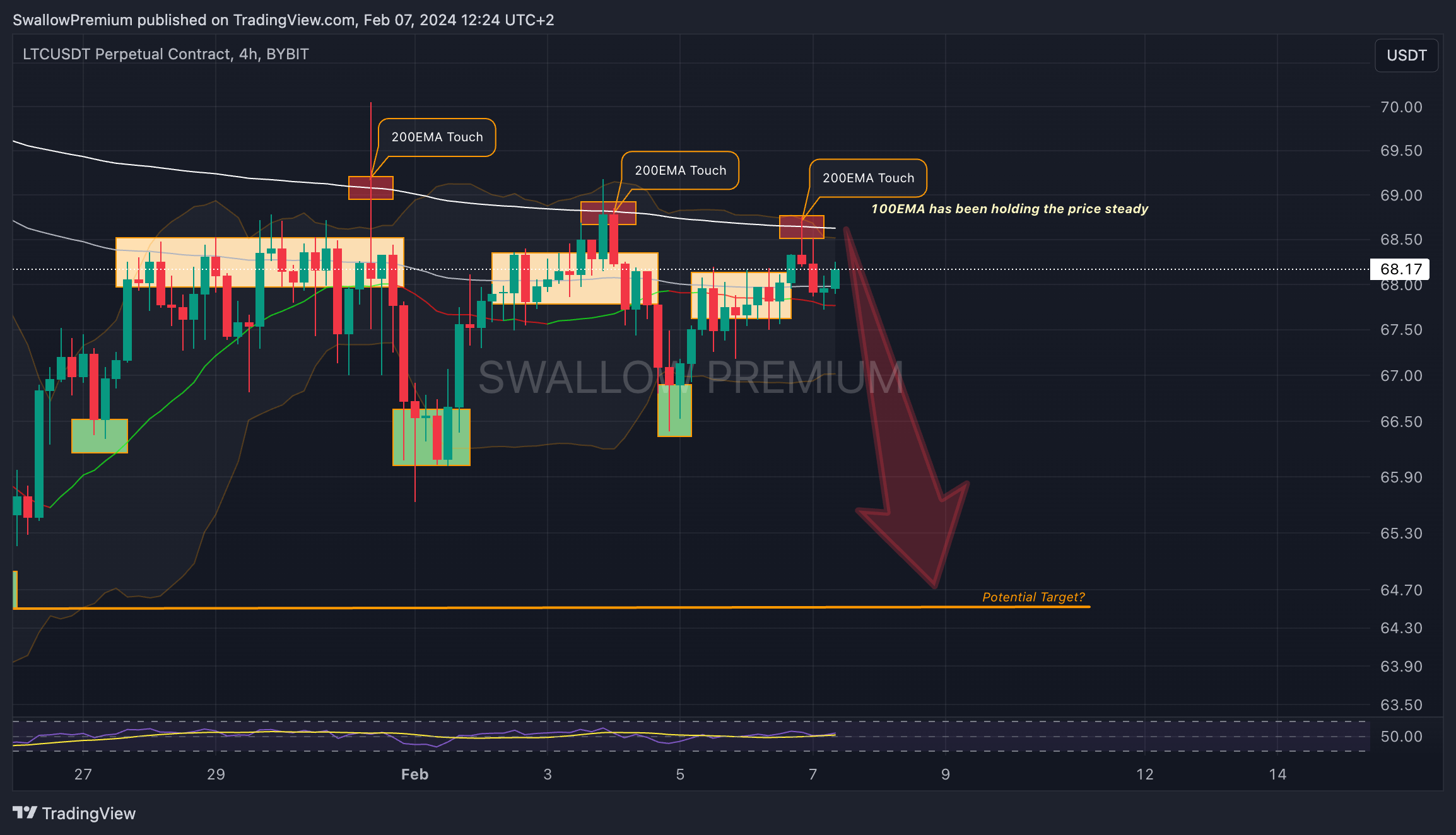Viewport: 1456px width, 835px height.
Task: Click the 66.50 price axis label
Action: coord(1401,422)
